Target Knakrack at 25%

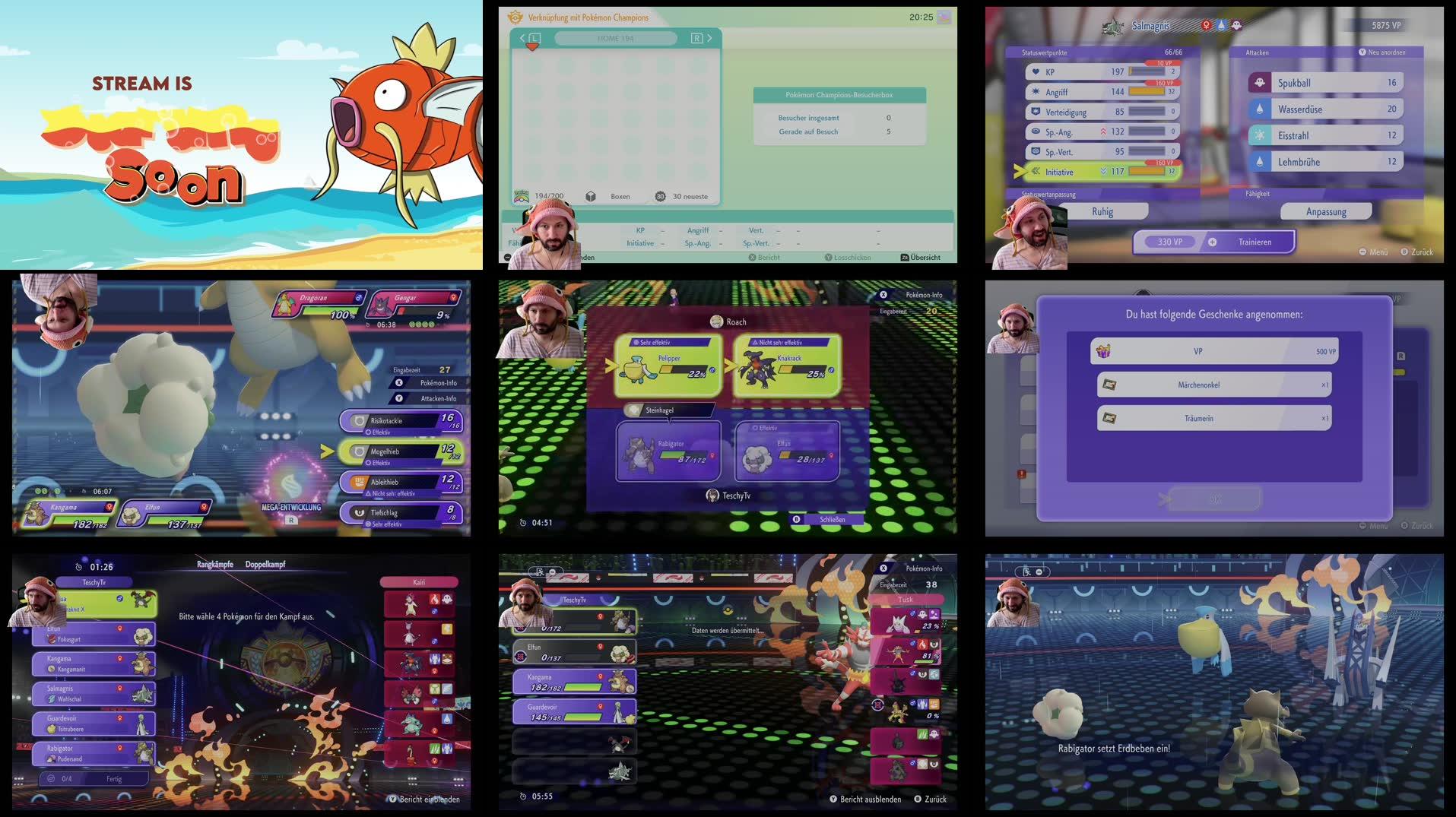[x=787, y=365]
